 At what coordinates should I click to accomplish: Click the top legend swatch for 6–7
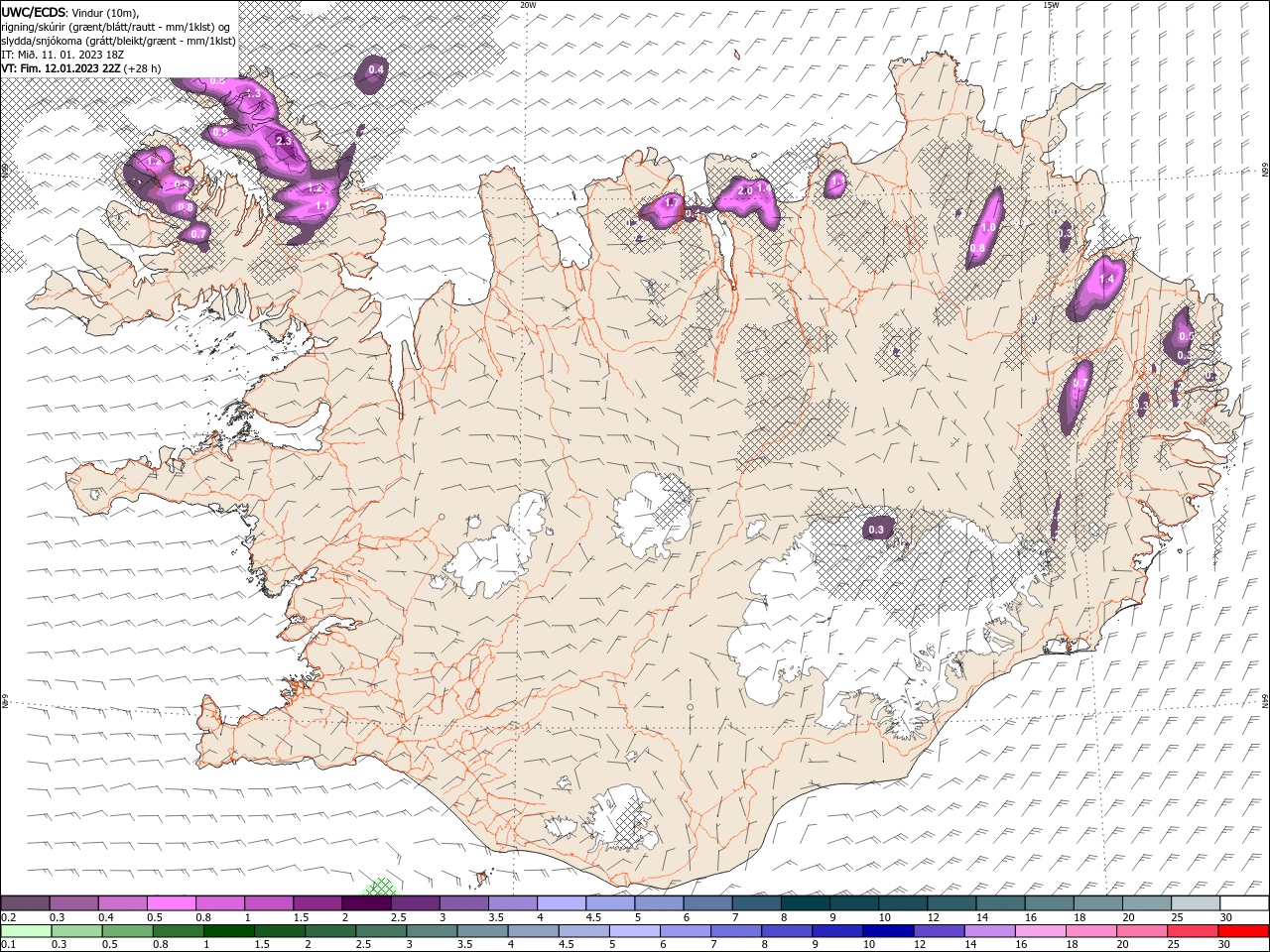[707, 903]
